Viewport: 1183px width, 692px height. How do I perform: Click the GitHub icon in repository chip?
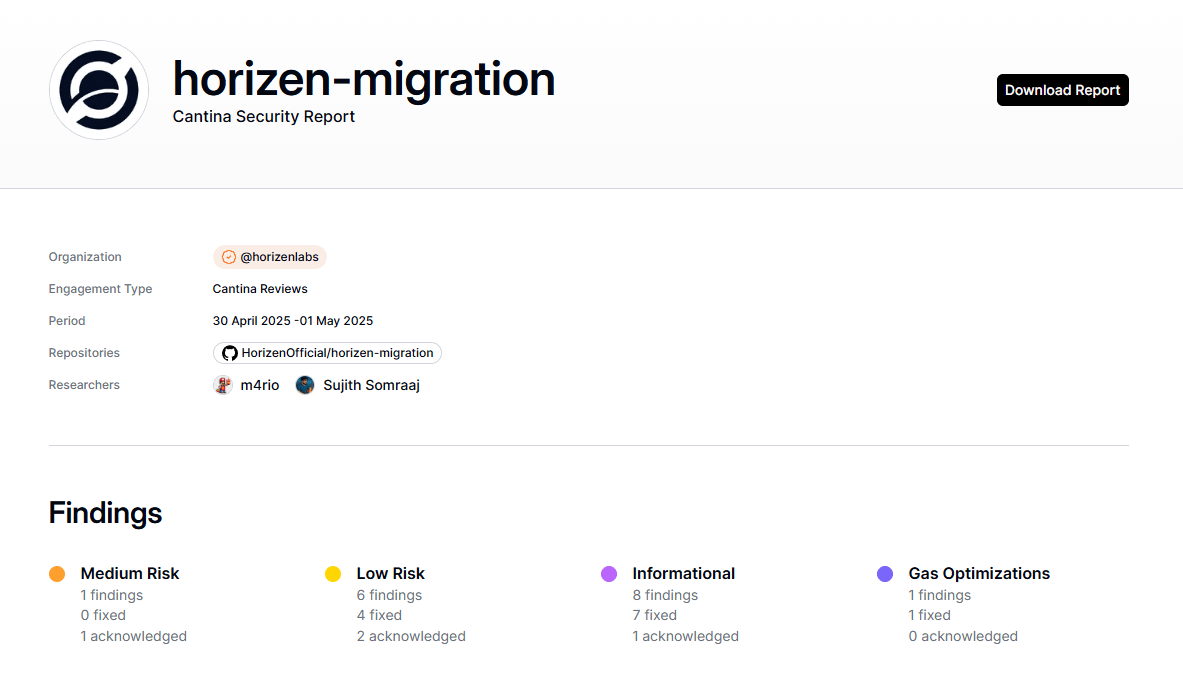pyautogui.click(x=230, y=353)
